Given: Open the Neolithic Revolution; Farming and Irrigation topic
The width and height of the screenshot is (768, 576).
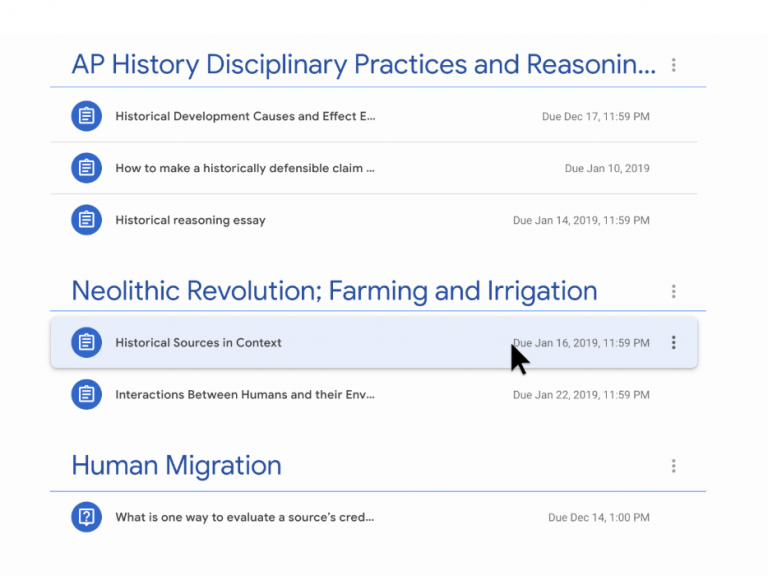Looking at the screenshot, I should [x=335, y=291].
